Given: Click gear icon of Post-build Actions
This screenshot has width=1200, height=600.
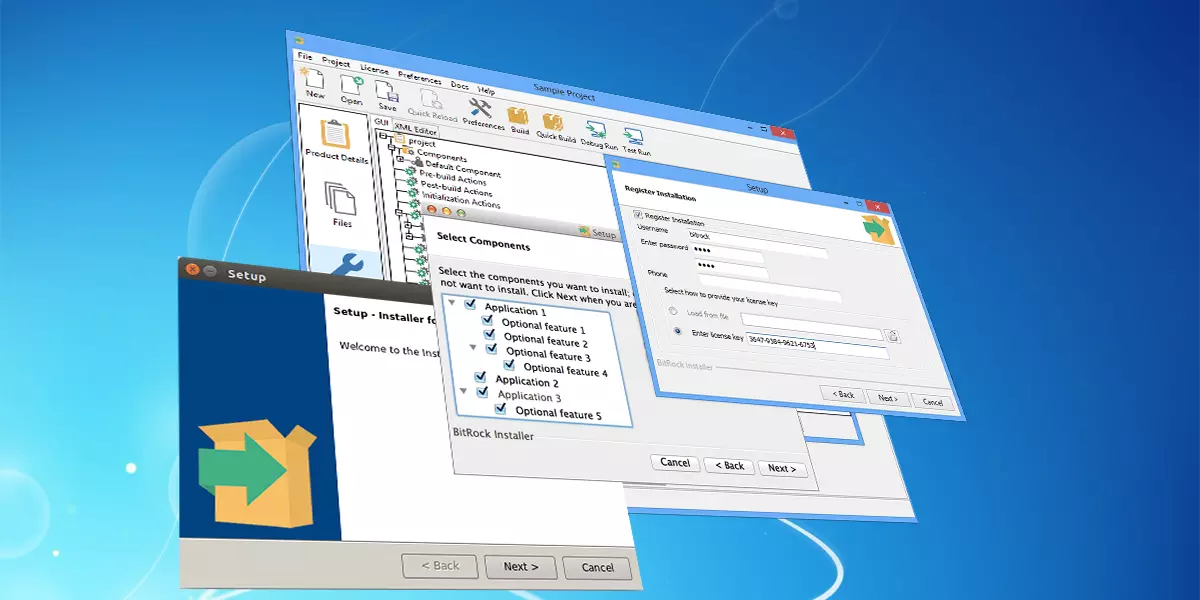Looking at the screenshot, I should 410,184.
